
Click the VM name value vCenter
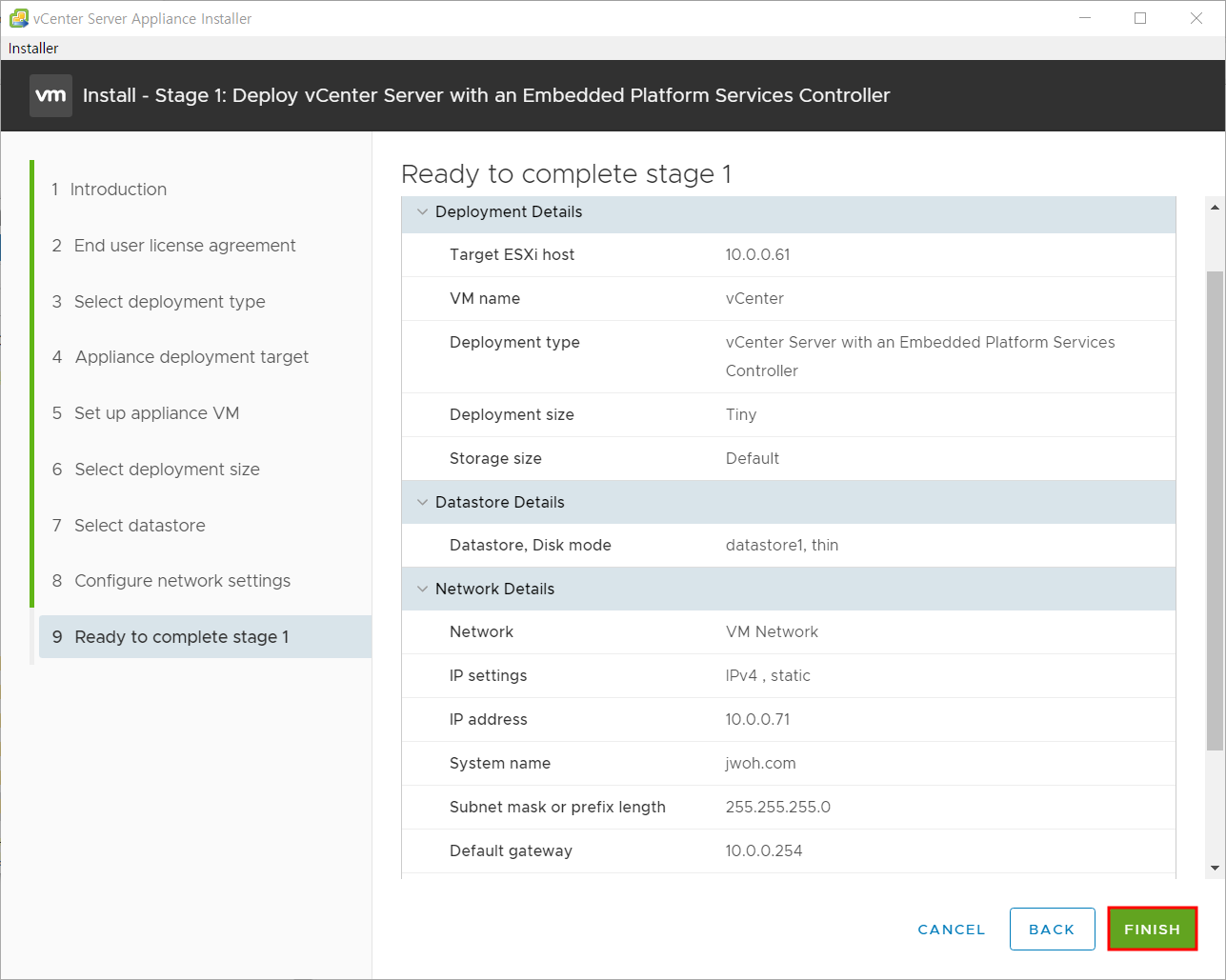click(754, 298)
